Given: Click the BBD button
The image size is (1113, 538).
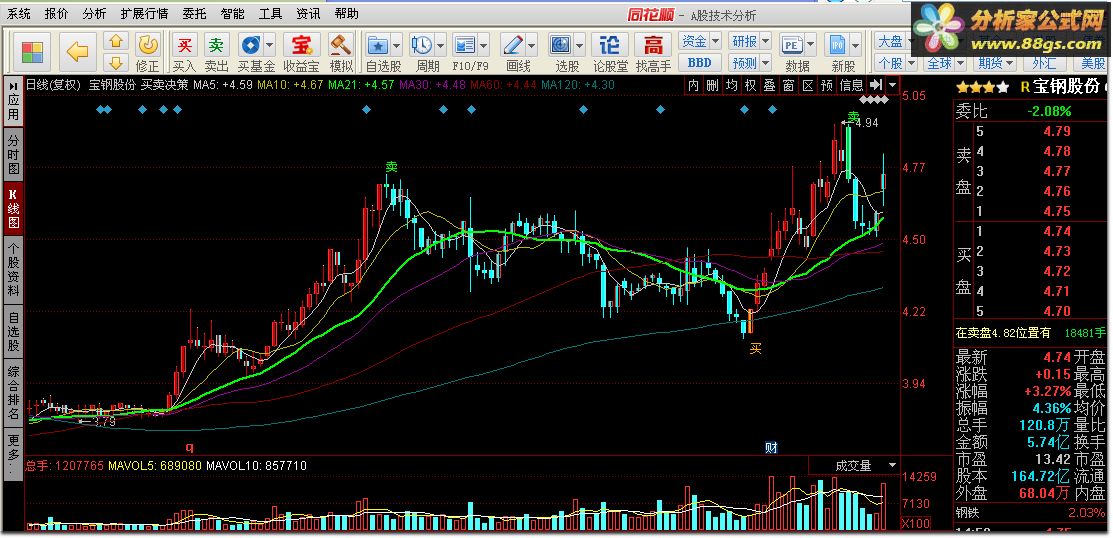Looking at the screenshot, I should tap(700, 63).
